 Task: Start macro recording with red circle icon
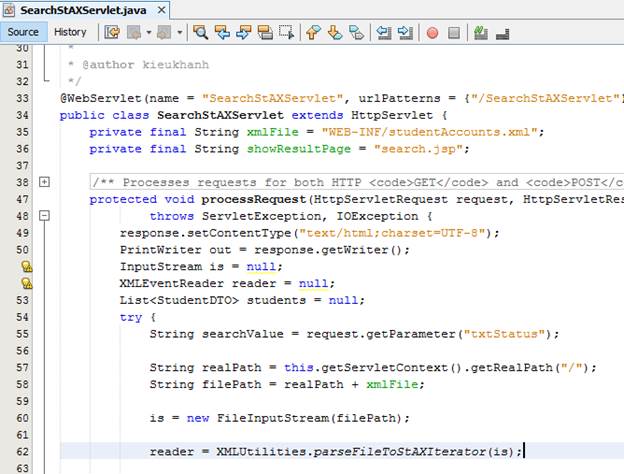[x=432, y=33]
